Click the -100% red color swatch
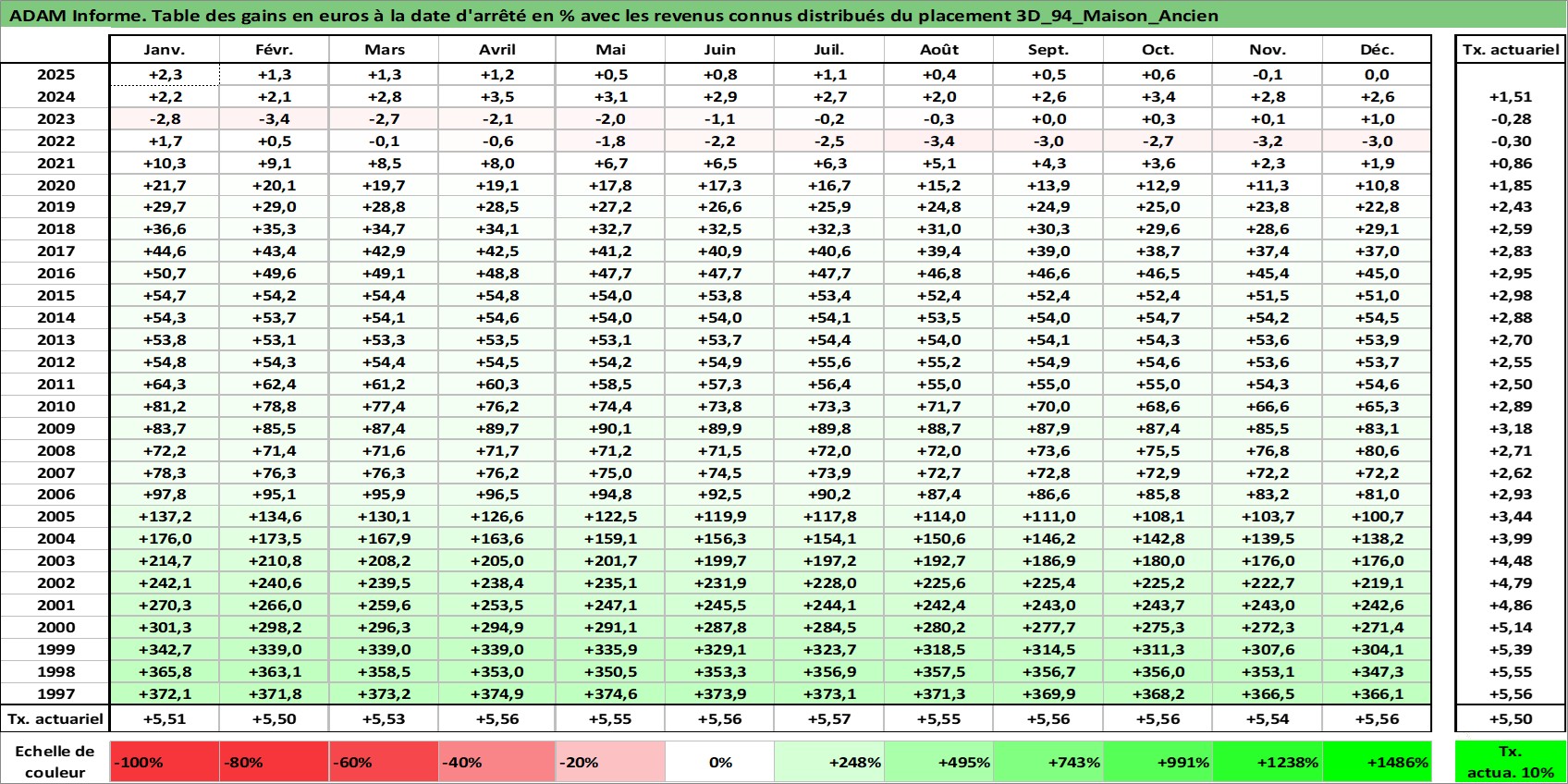The image size is (1568, 784). 165,762
